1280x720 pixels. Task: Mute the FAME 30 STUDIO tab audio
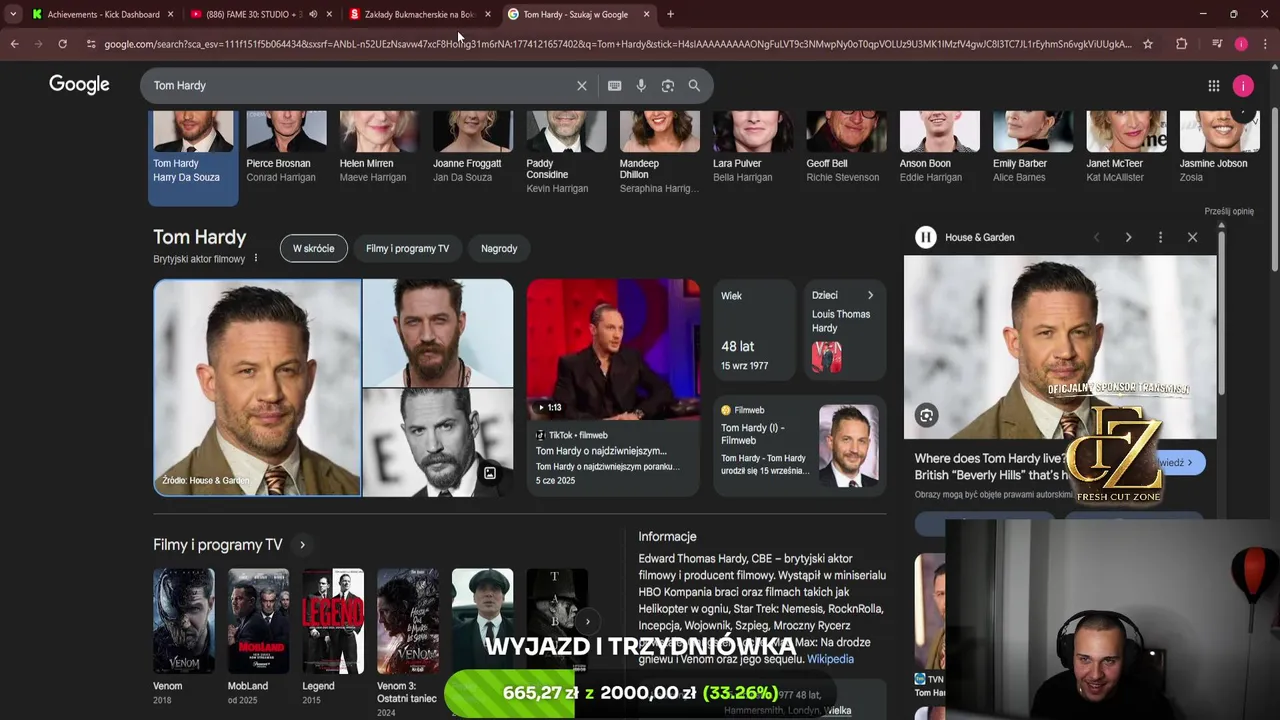point(313,14)
